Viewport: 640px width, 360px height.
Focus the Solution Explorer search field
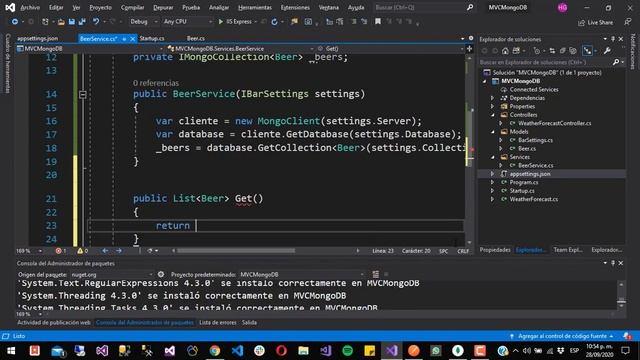pyautogui.click(x=546, y=62)
